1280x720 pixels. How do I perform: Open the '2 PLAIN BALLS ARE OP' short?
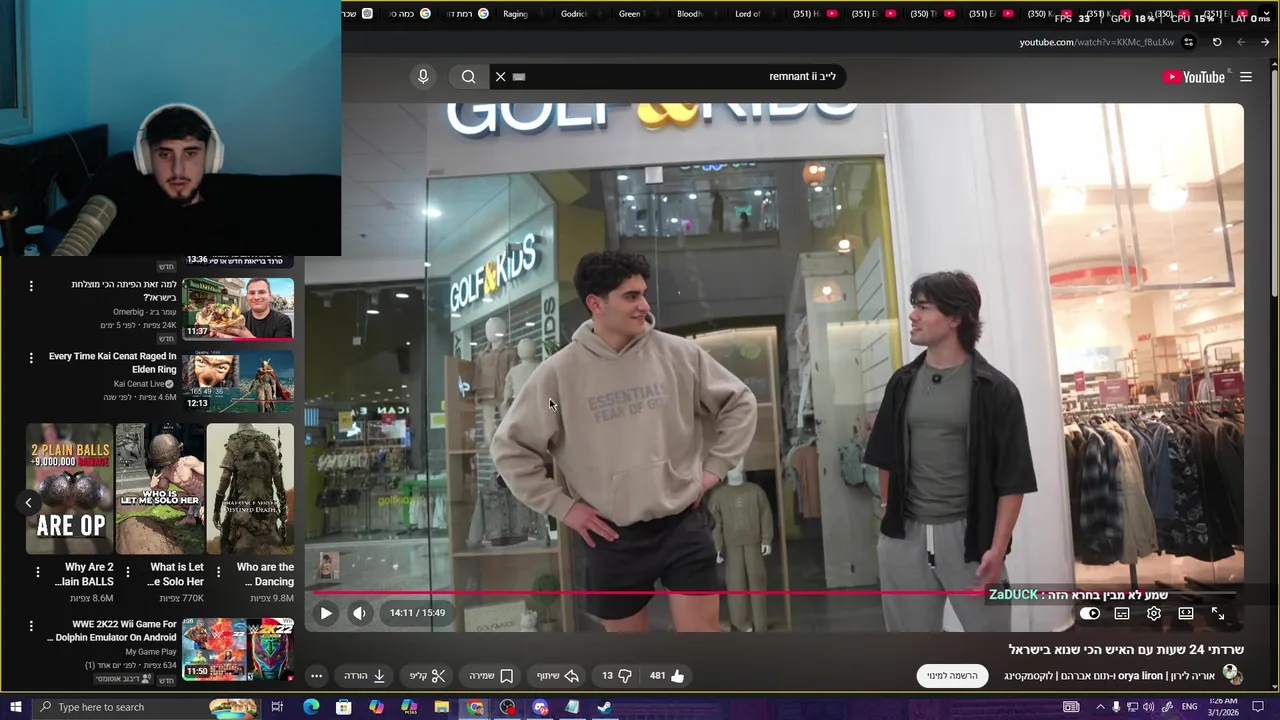(70, 488)
